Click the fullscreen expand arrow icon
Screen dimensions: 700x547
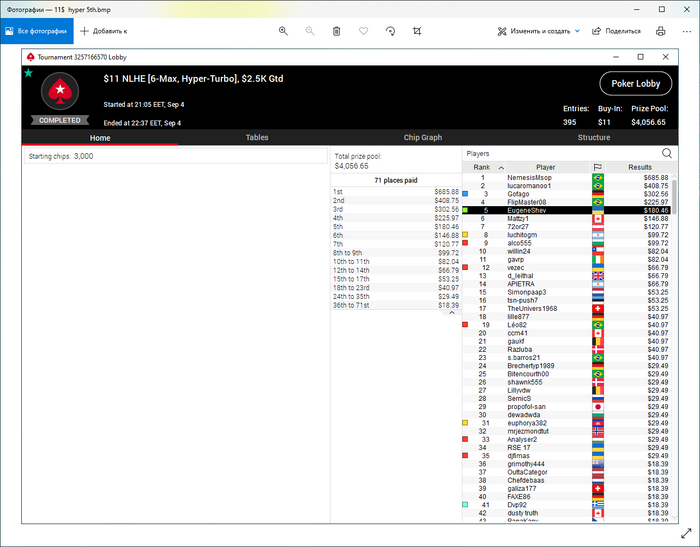click(x=686, y=533)
